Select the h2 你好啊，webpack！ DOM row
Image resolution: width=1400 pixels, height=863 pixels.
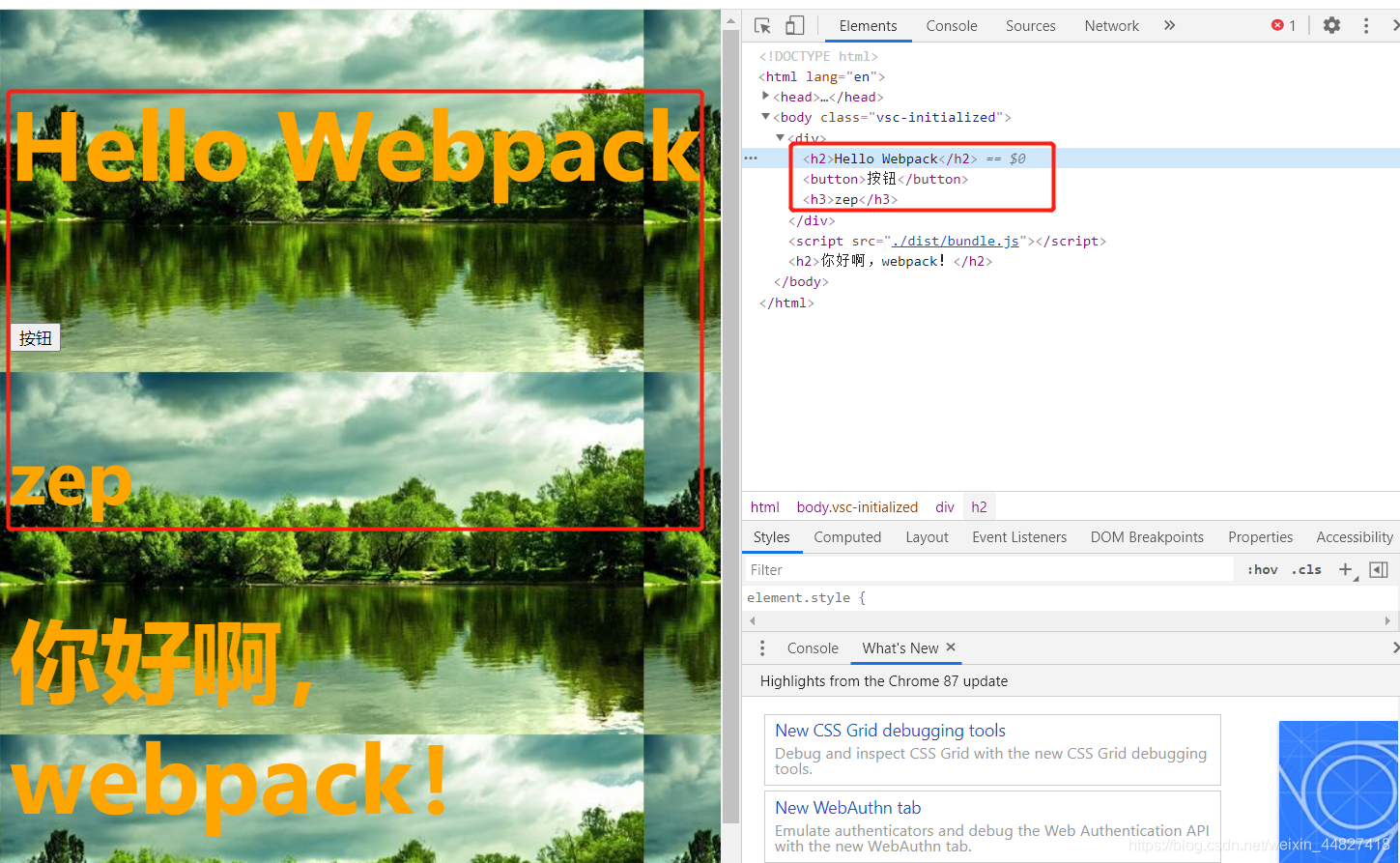[x=1071, y=261]
